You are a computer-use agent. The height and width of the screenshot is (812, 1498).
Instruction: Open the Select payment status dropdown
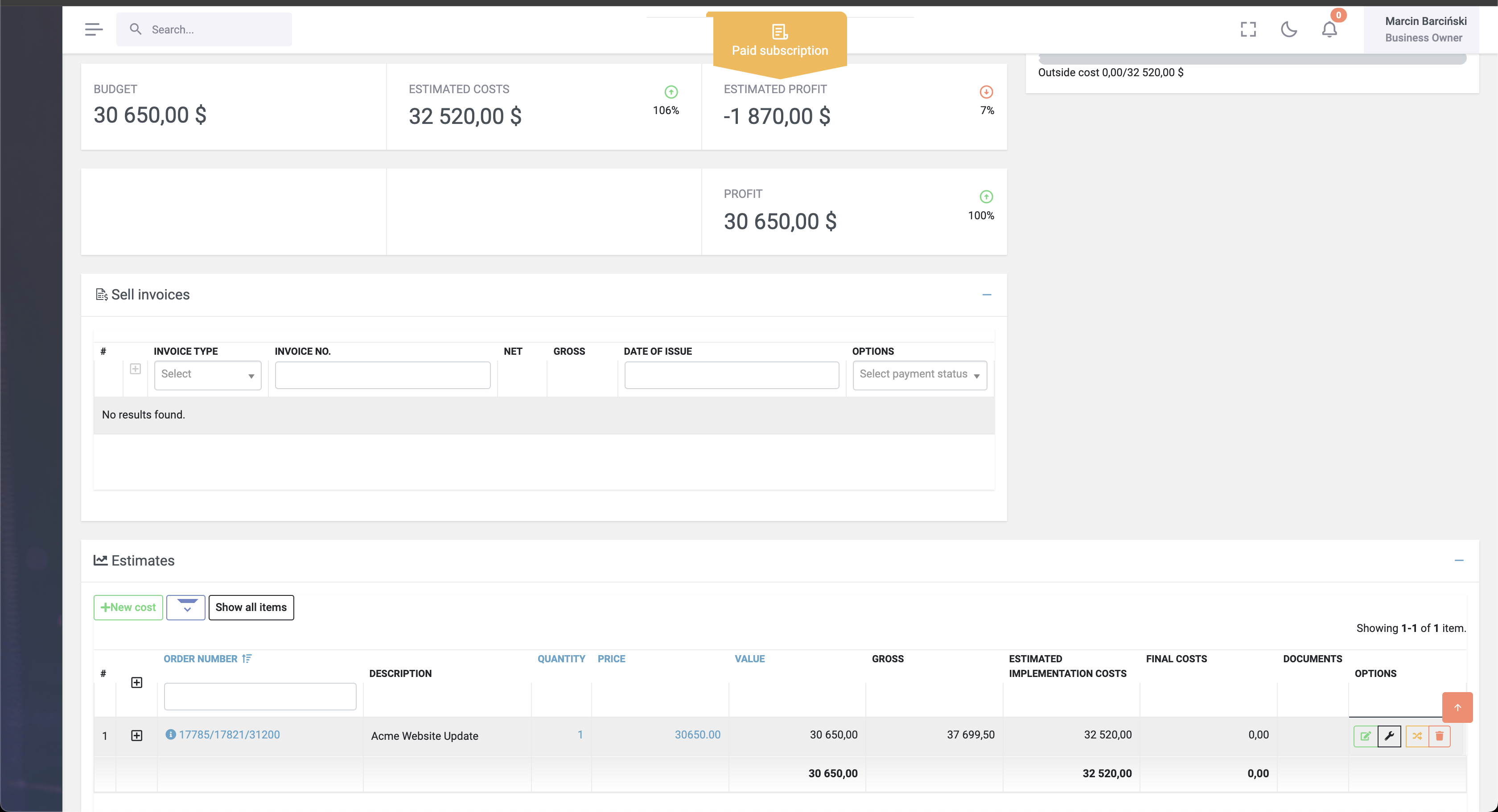point(919,375)
